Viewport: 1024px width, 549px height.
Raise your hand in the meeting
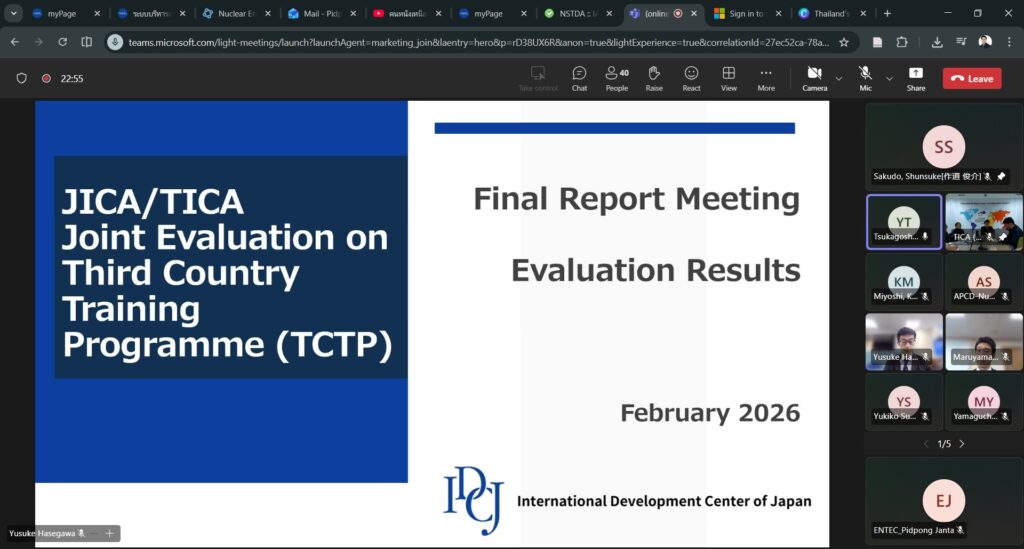click(x=654, y=78)
